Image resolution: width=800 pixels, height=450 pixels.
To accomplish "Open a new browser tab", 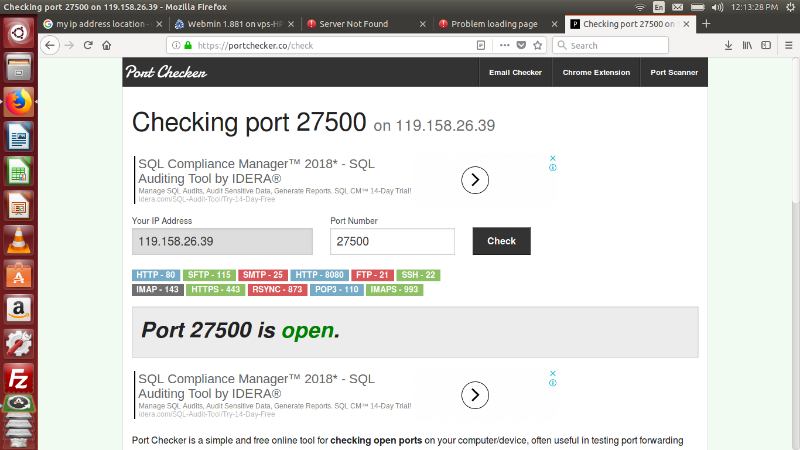I will coord(707,23).
